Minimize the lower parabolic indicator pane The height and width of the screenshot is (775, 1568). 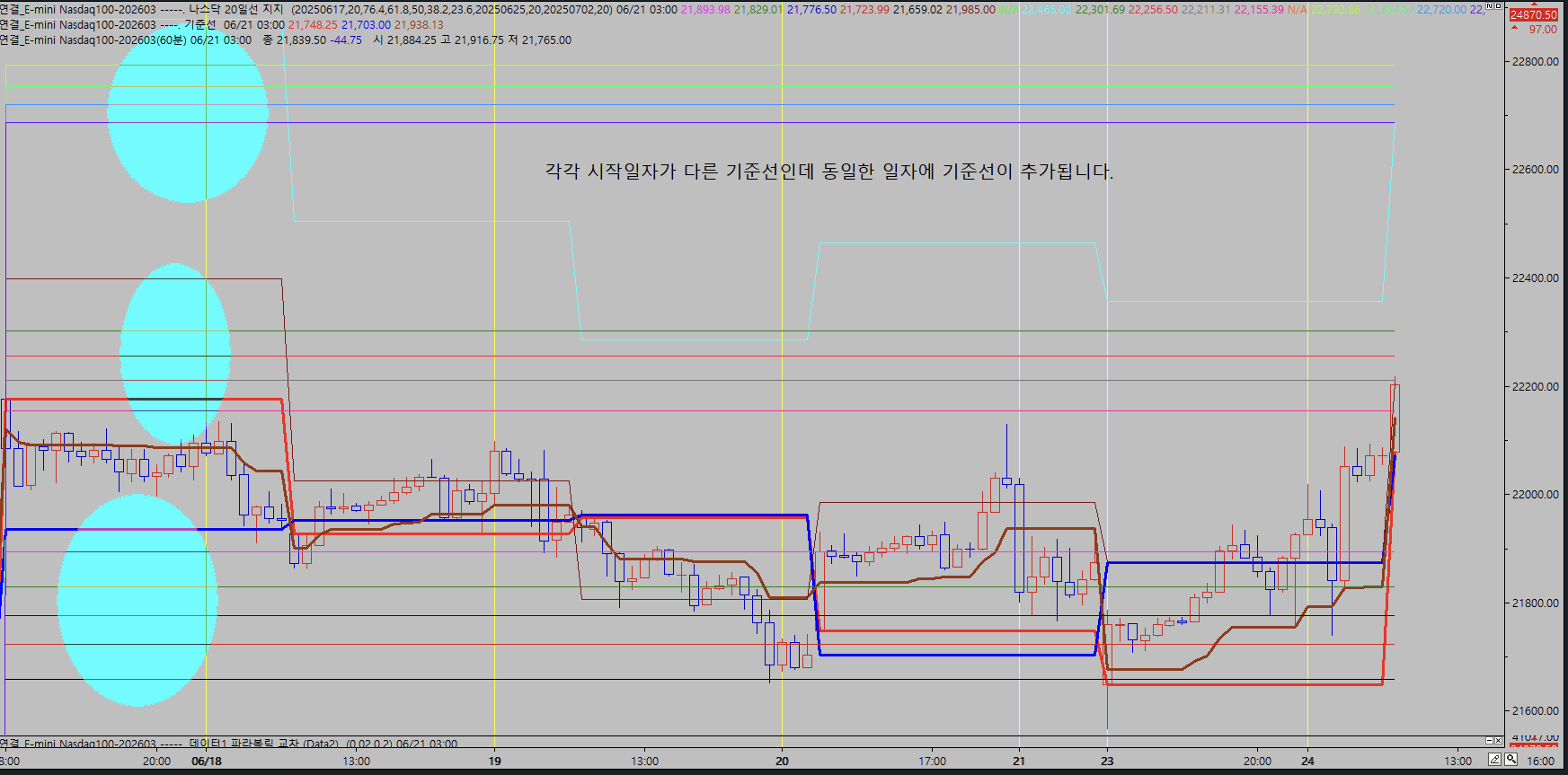[x=1488, y=740]
